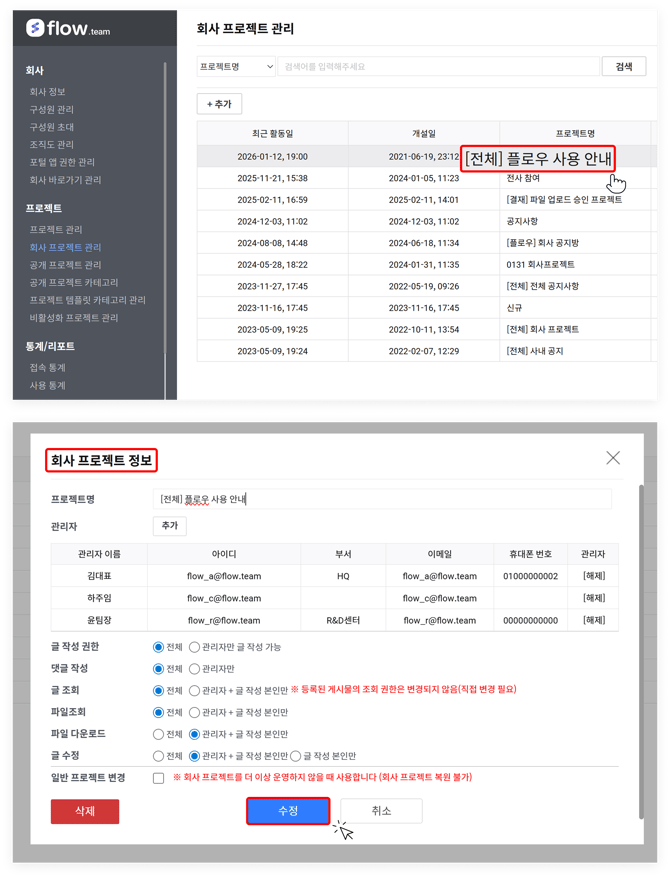Screen dimensions: 670x878
Task: Sort by the 최근 활동일 column header
Action: (272, 134)
